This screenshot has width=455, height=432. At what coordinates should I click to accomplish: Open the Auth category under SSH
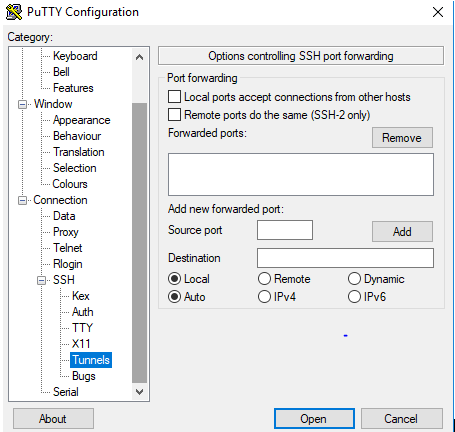[83, 312]
